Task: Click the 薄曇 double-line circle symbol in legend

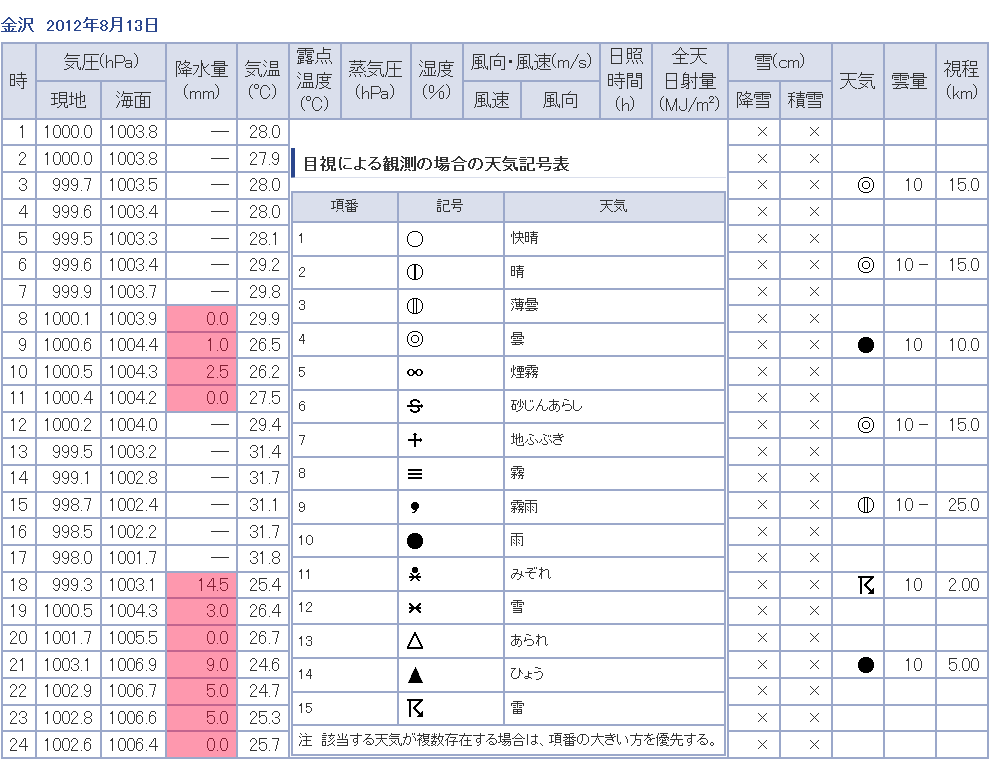Action: tap(415, 306)
